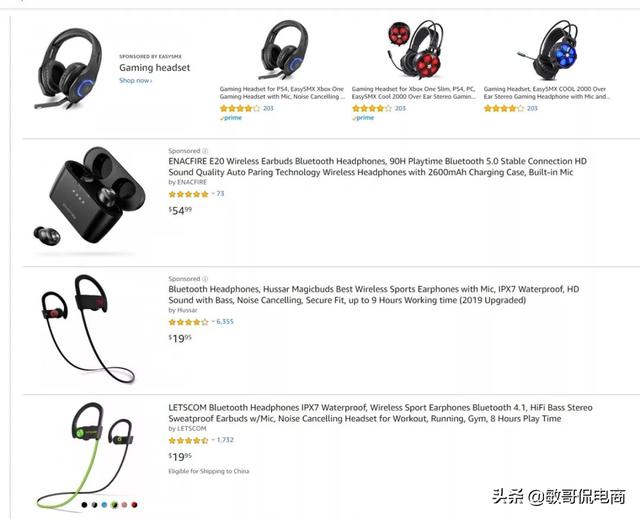Click star rating of ENACFIRE E20 earbuds
Viewport: 640px width, 519px height.
(x=189, y=194)
